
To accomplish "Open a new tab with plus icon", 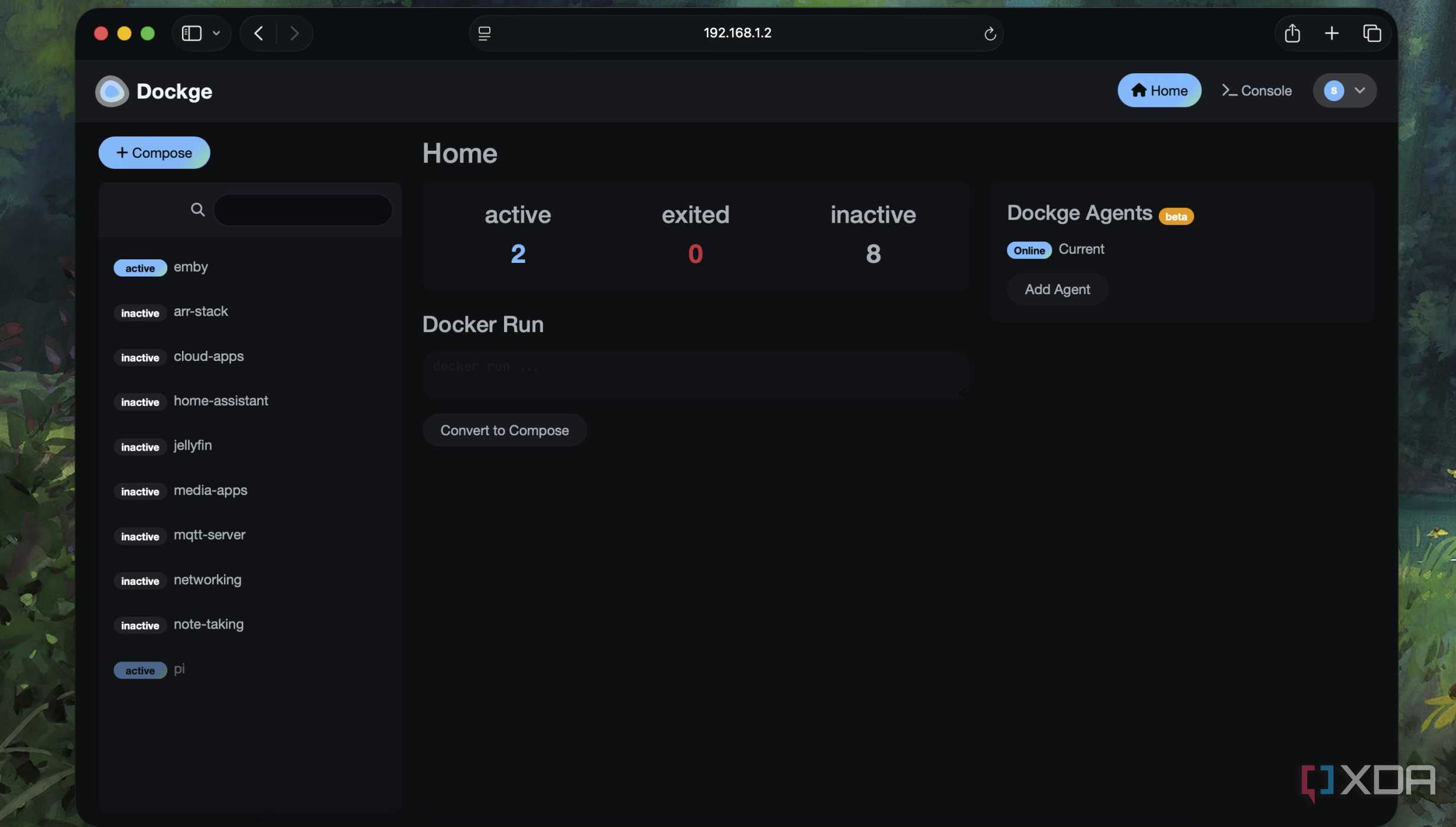I will pos(1332,33).
